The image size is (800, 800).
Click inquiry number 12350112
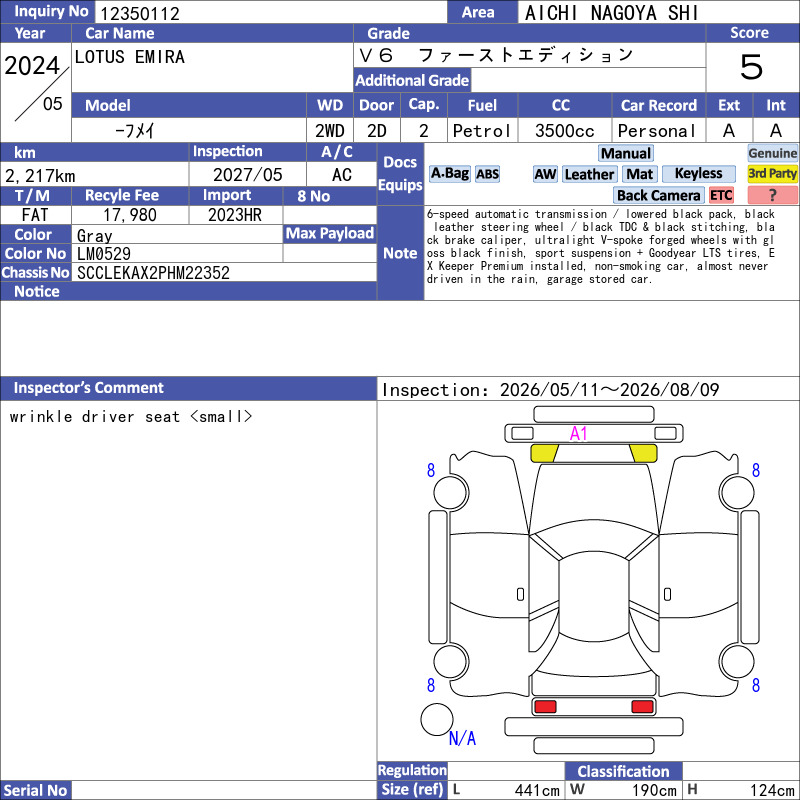coord(140,14)
